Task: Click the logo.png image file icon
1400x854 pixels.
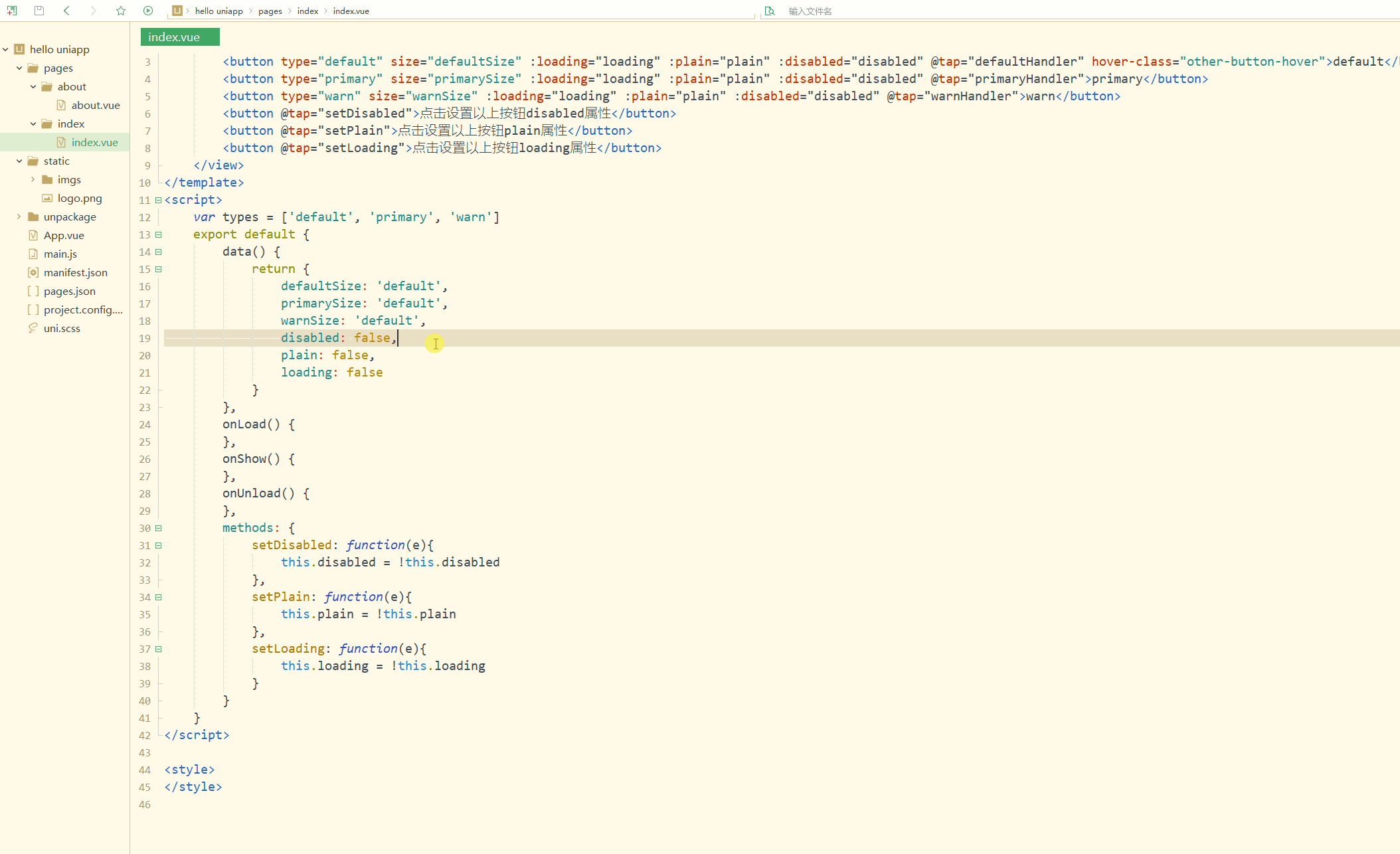Action: pyautogui.click(x=47, y=198)
